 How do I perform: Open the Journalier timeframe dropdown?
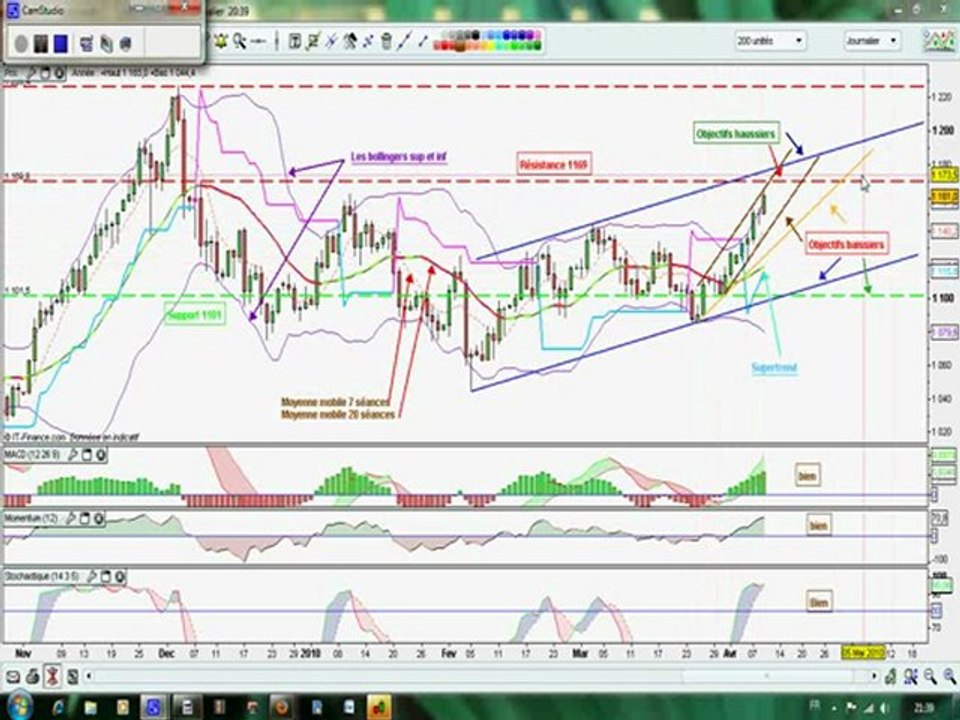pos(871,41)
